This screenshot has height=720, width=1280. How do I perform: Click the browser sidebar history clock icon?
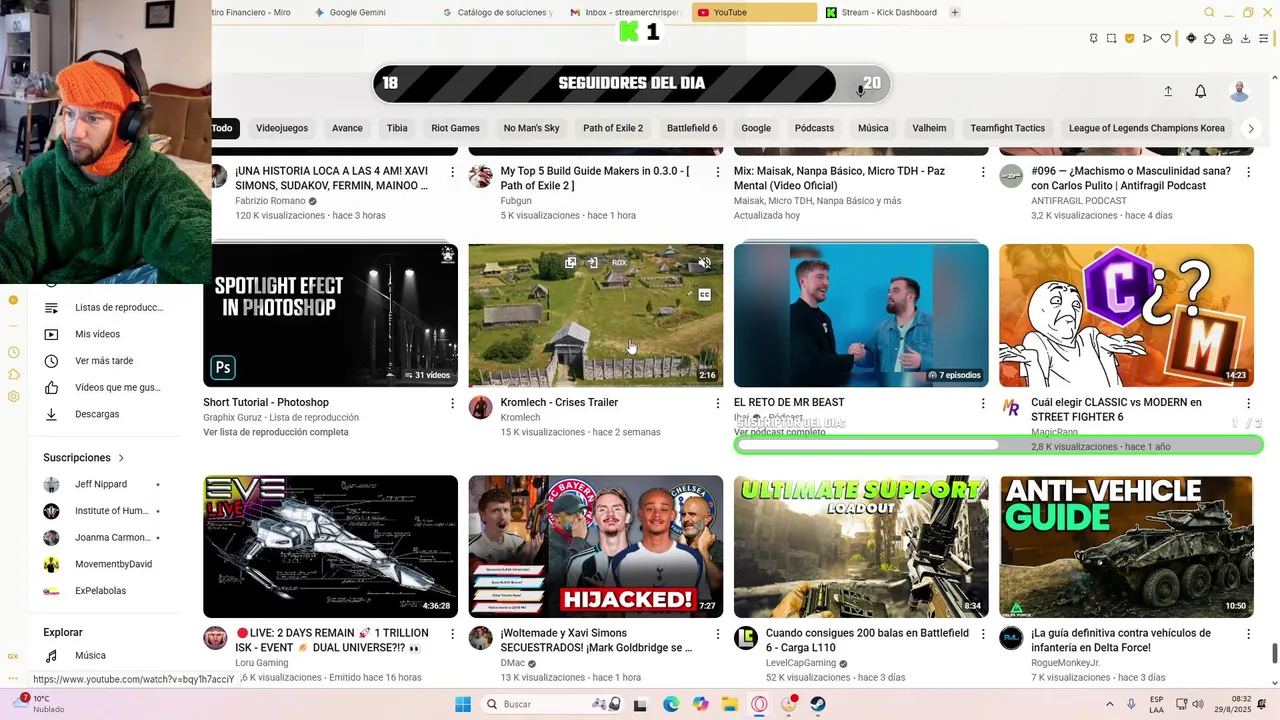(x=14, y=352)
